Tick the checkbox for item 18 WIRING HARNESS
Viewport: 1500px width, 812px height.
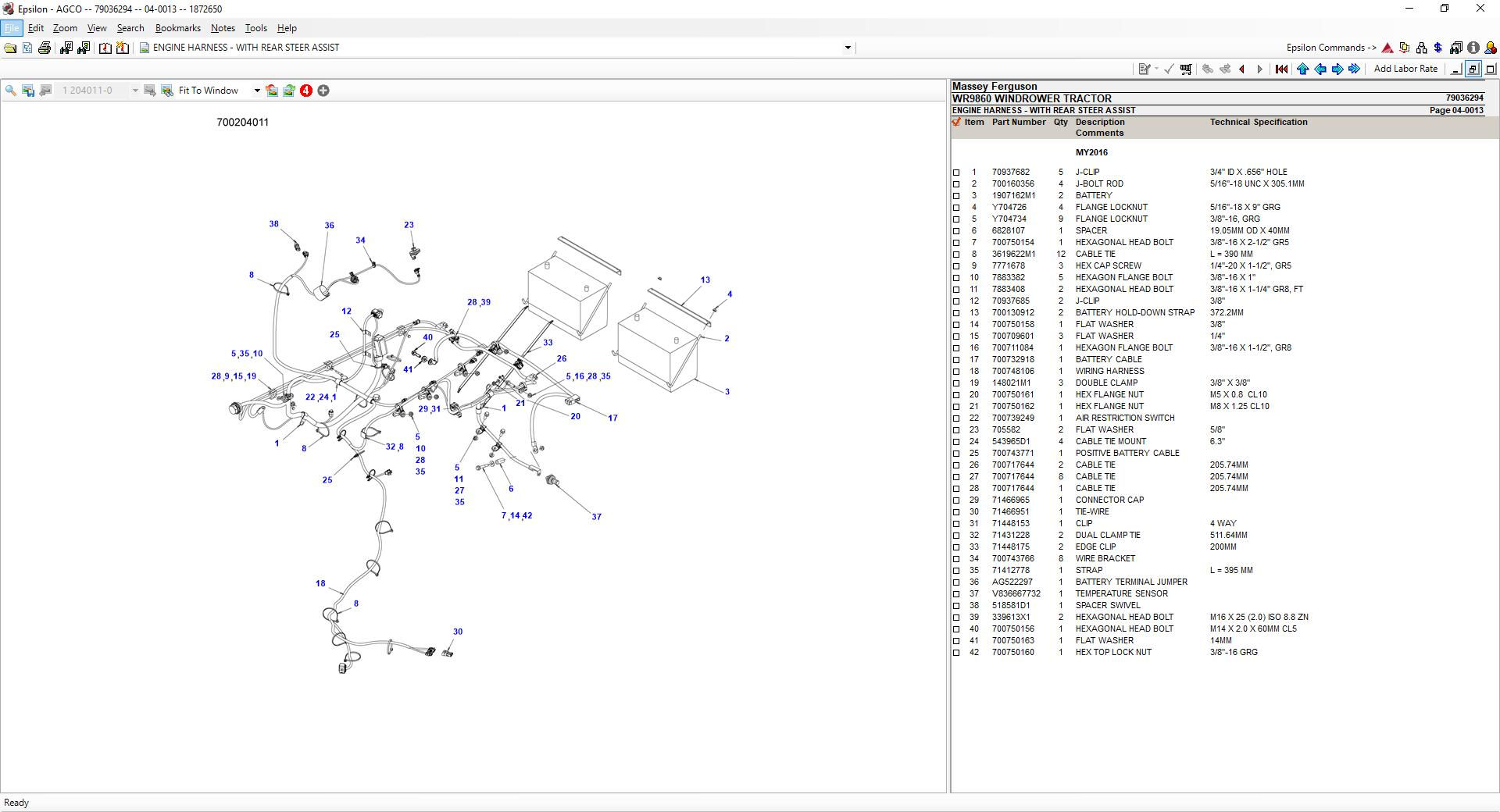956,372
